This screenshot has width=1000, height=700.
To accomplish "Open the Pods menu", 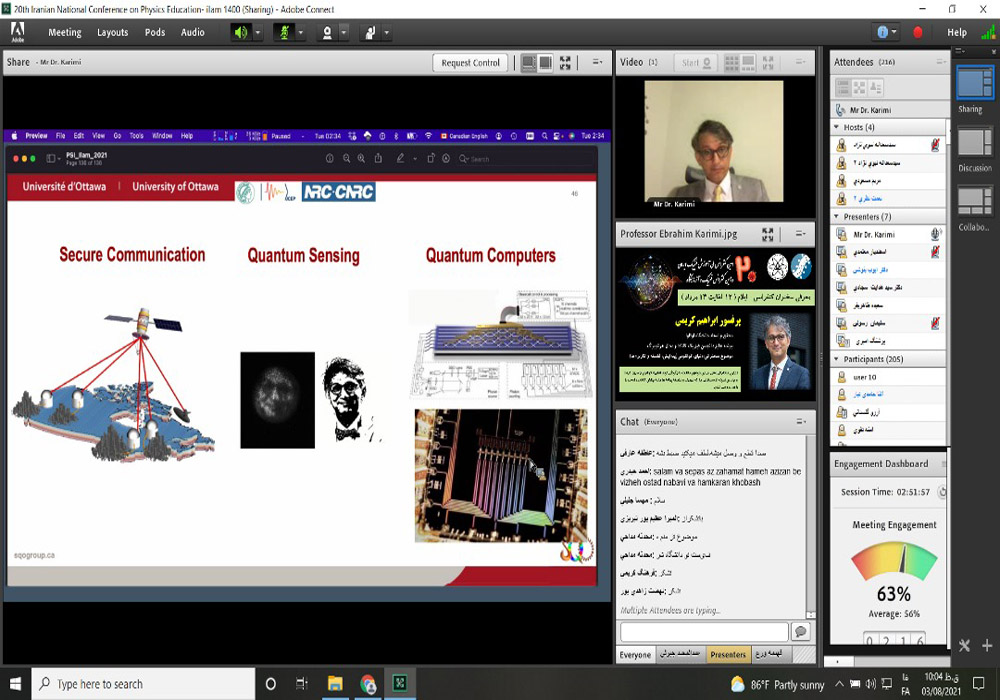I will pyautogui.click(x=155, y=32).
